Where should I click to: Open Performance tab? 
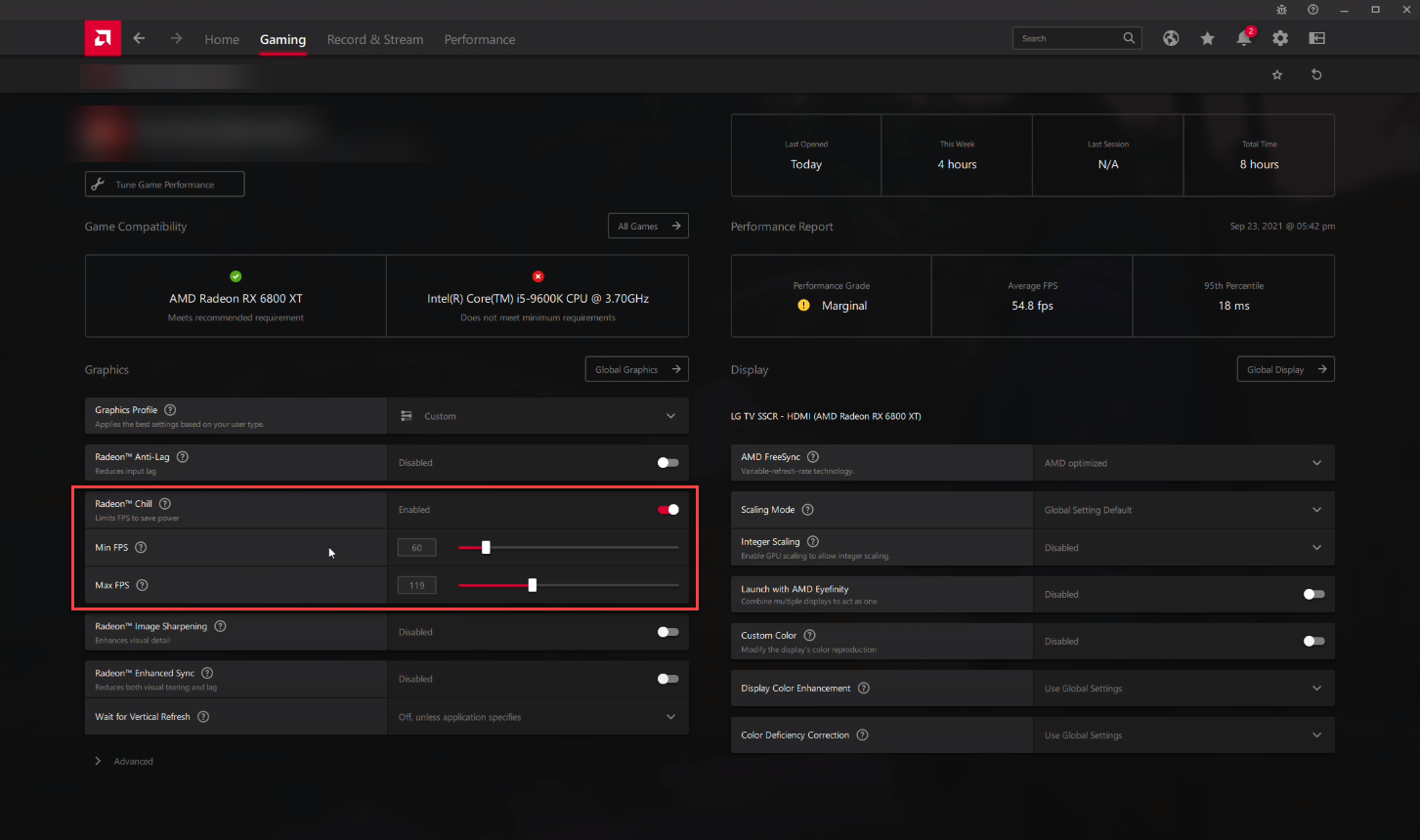pos(480,39)
